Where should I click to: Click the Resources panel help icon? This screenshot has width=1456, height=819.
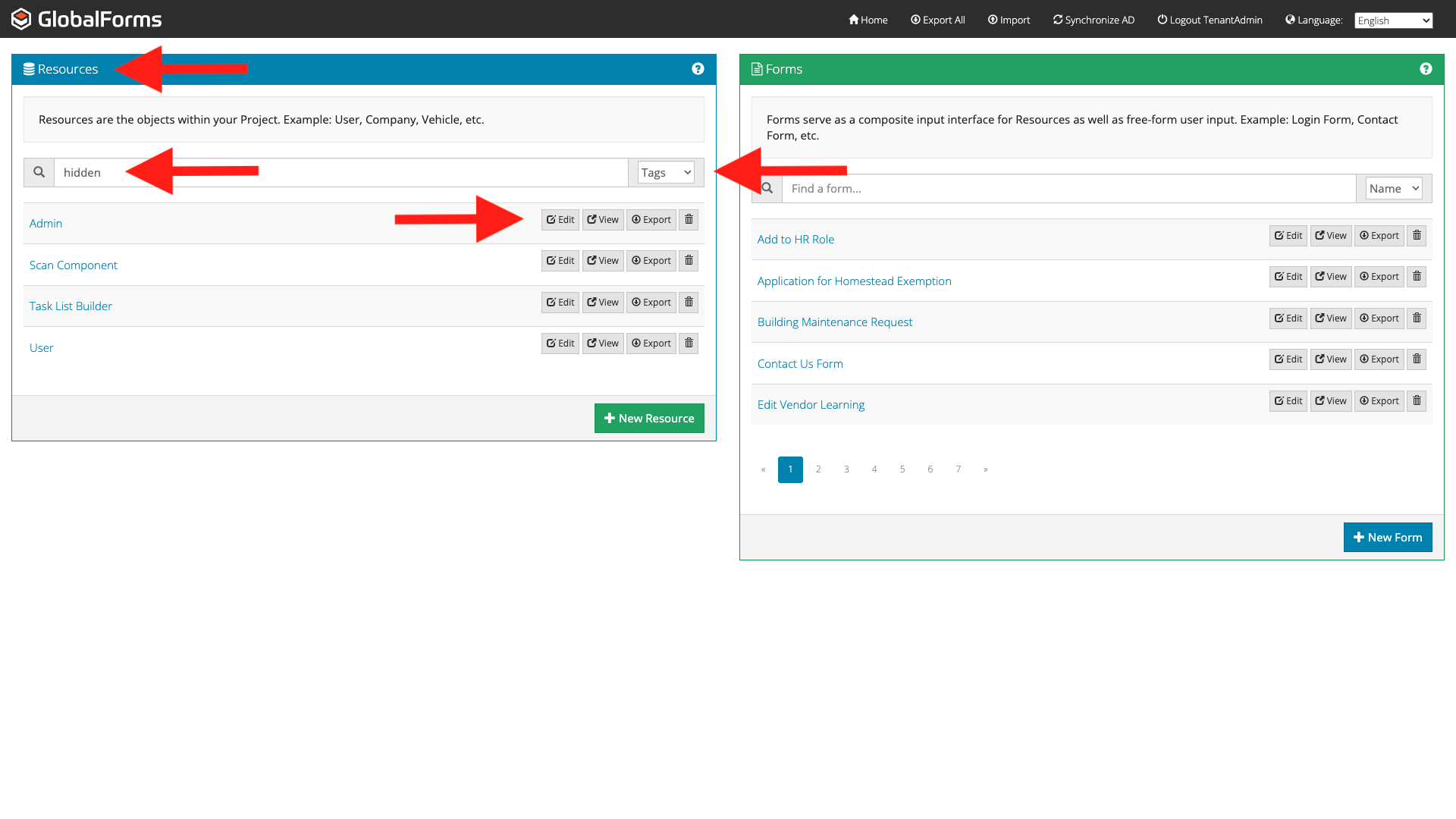[698, 69]
